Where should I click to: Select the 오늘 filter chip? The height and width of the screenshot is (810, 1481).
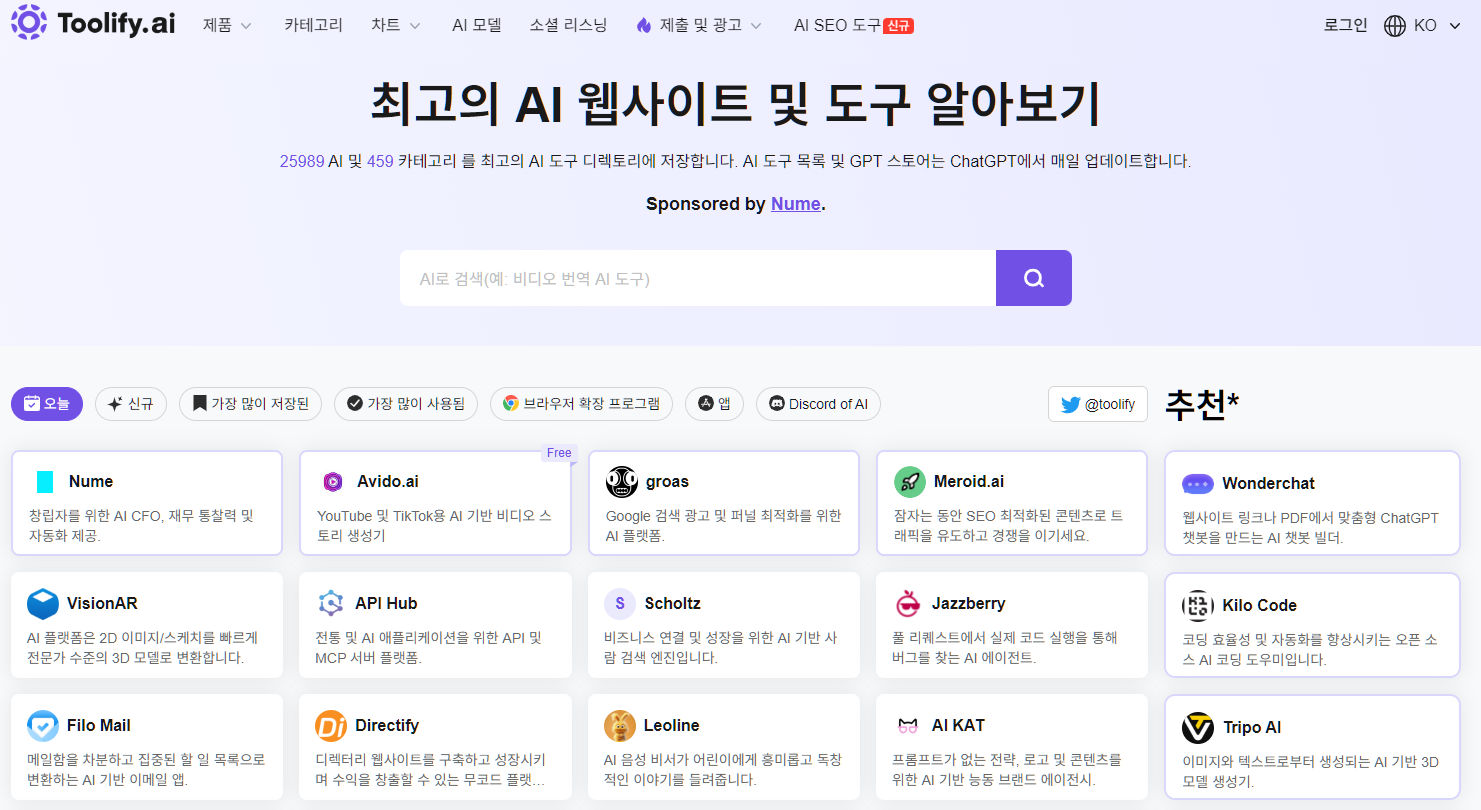pyautogui.click(x=47, y=404)
